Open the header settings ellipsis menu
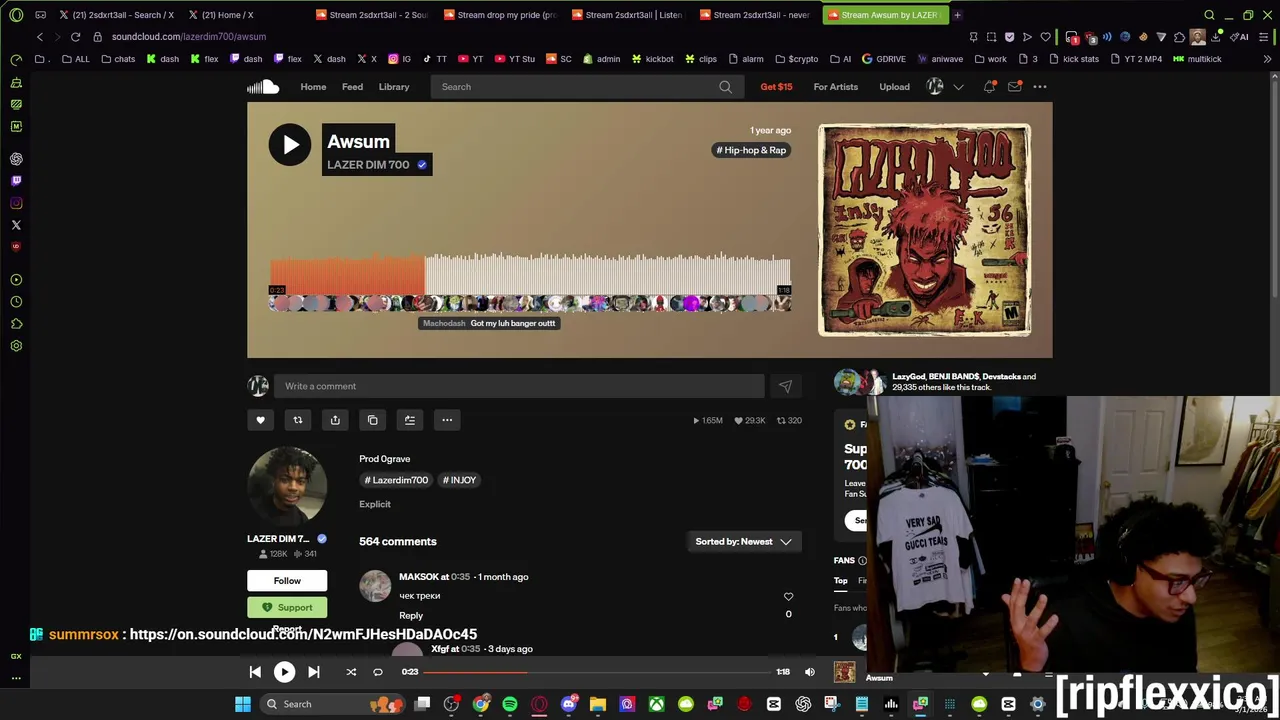The height and width of the screenshot is (720, 1280). 1040,87
